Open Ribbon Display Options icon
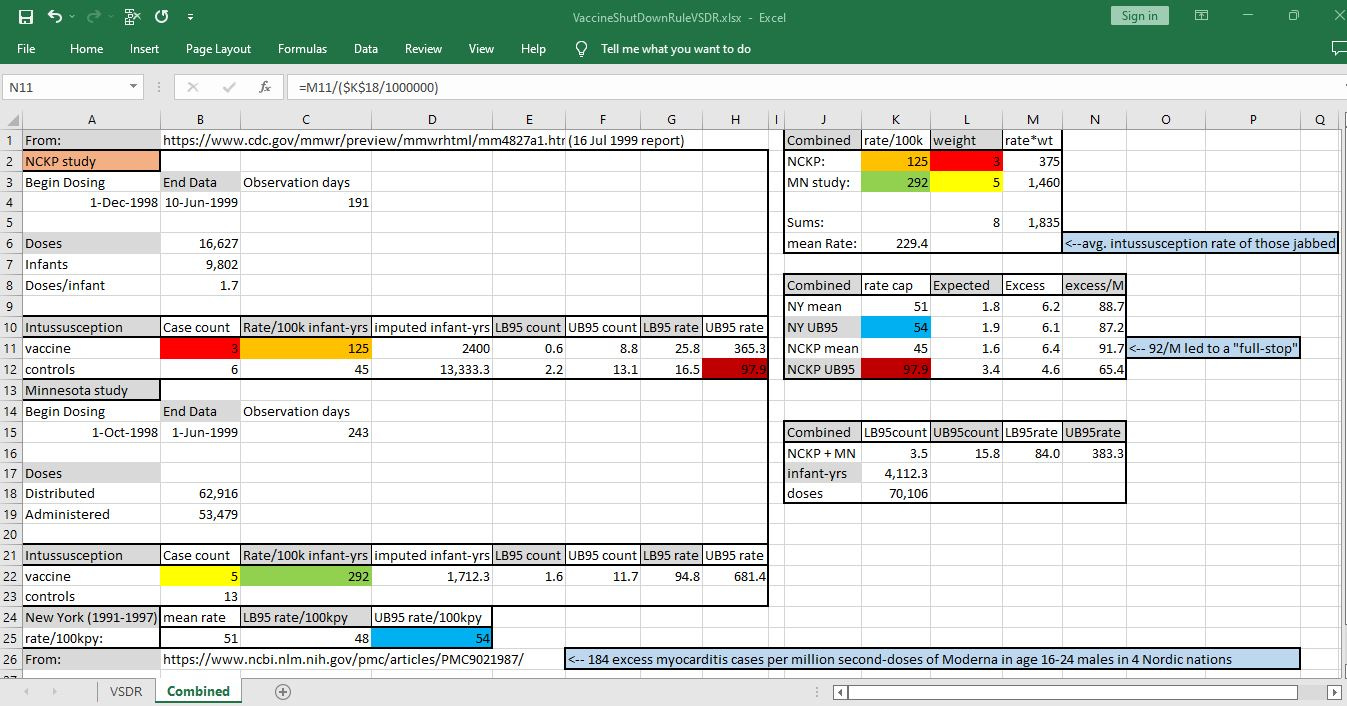The width and height of the screenshot is (1347, 706). [1202, 16]
